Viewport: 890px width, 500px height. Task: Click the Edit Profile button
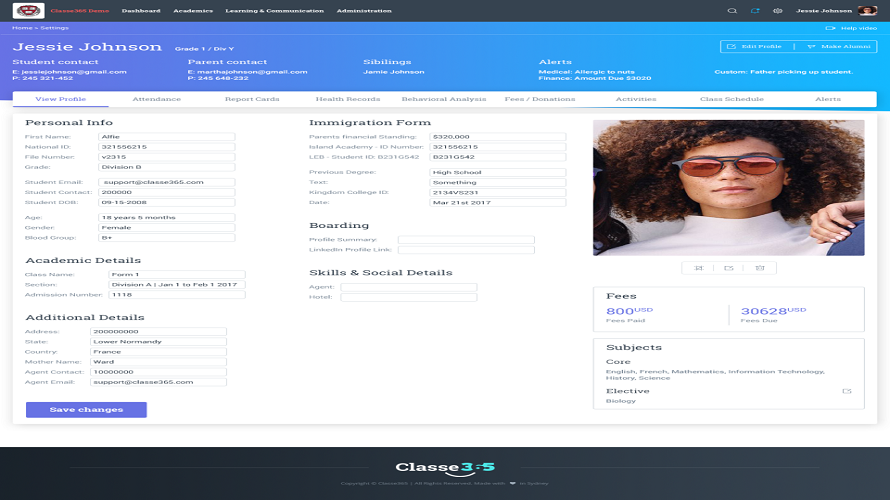[x=757, y=47]
